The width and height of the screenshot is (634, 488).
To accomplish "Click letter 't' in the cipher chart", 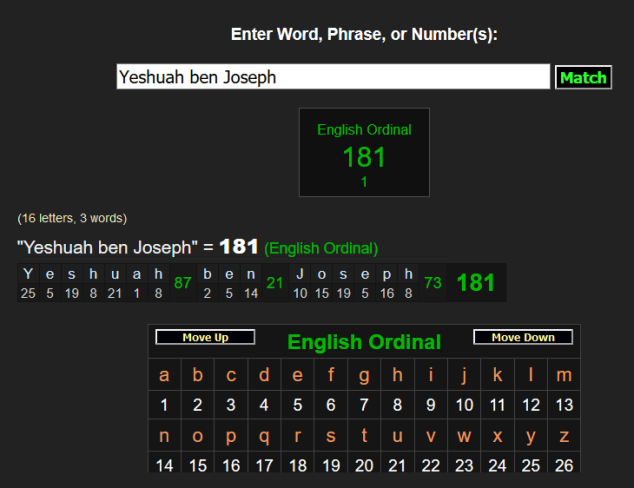I will (364, 436).
